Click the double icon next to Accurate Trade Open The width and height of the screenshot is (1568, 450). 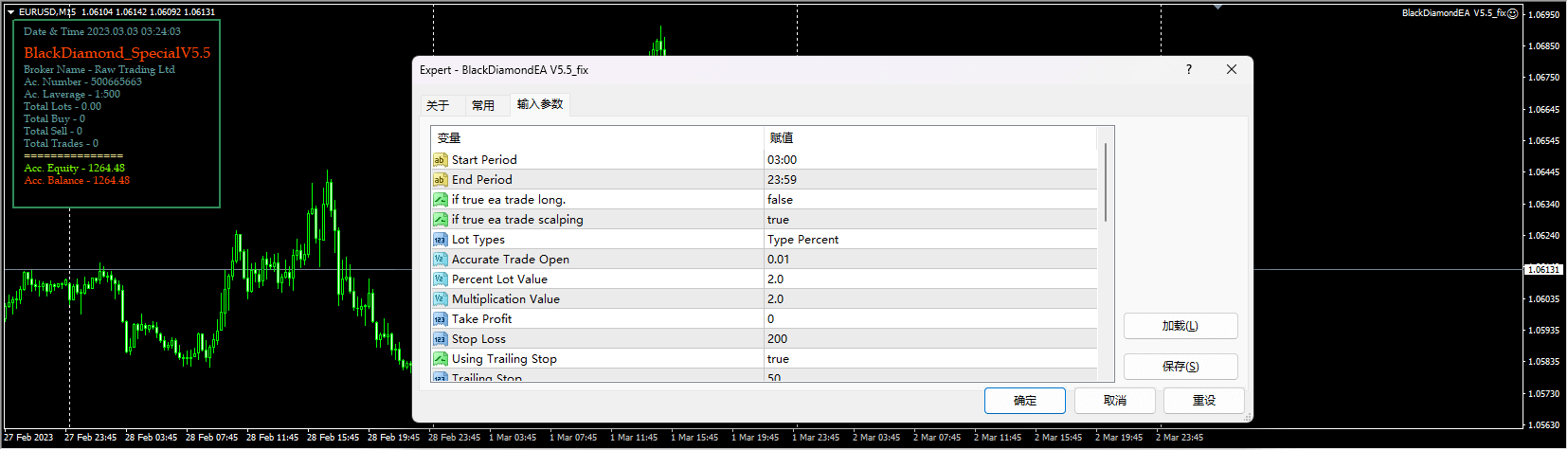[x=440, y=260]
